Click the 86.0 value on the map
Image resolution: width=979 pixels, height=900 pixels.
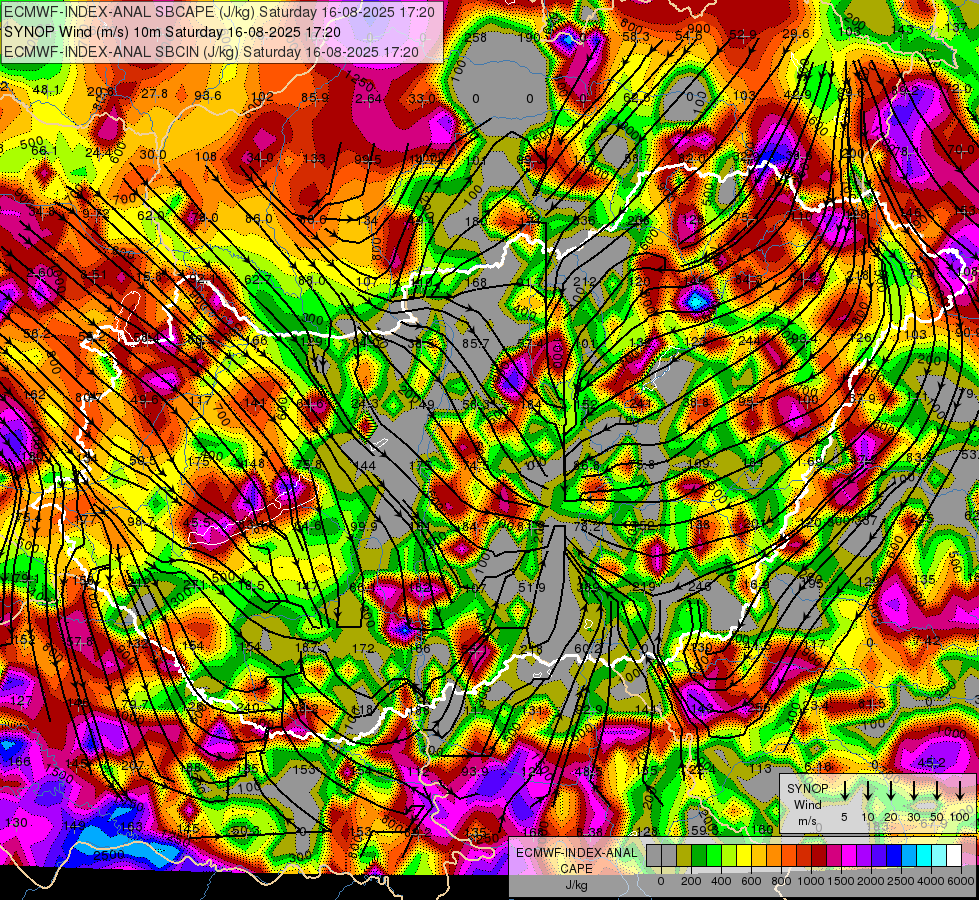258,219
